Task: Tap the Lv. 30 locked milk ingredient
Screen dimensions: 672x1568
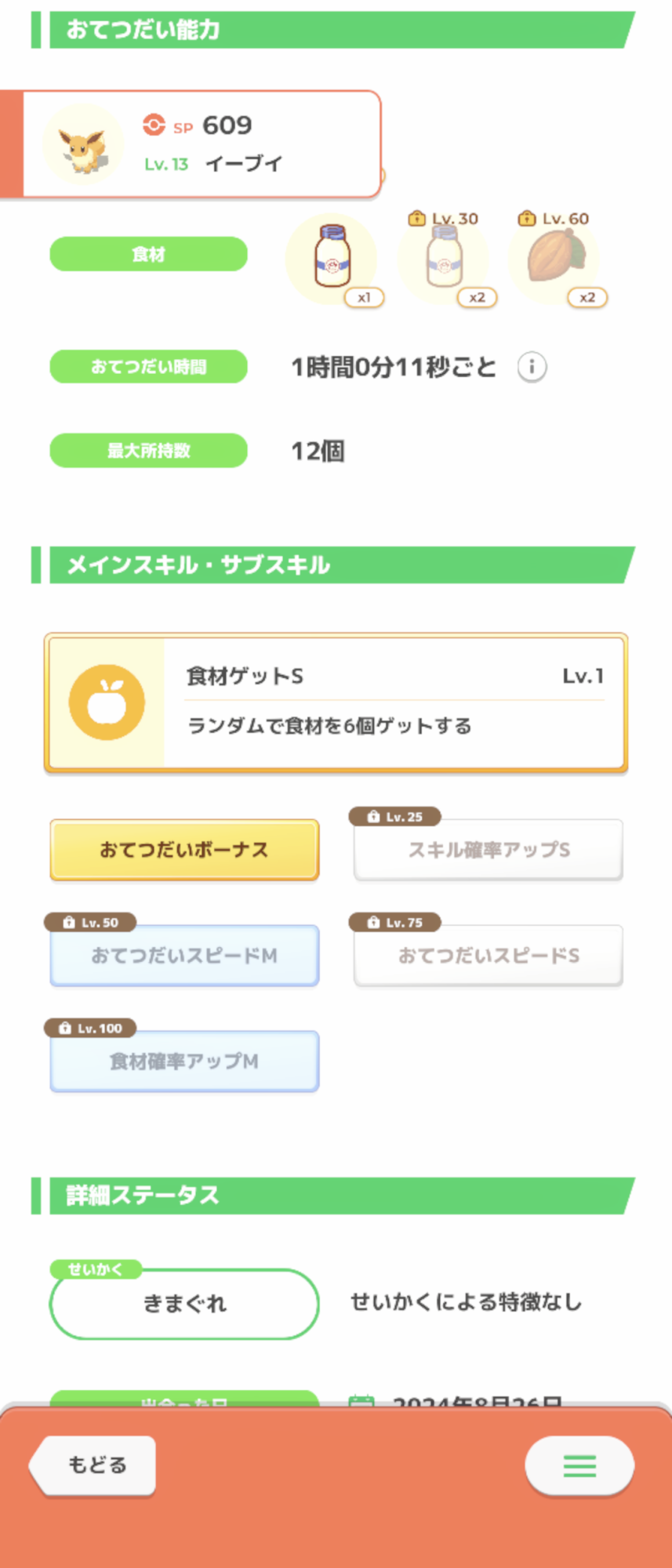Action: [x=444, y=259]
